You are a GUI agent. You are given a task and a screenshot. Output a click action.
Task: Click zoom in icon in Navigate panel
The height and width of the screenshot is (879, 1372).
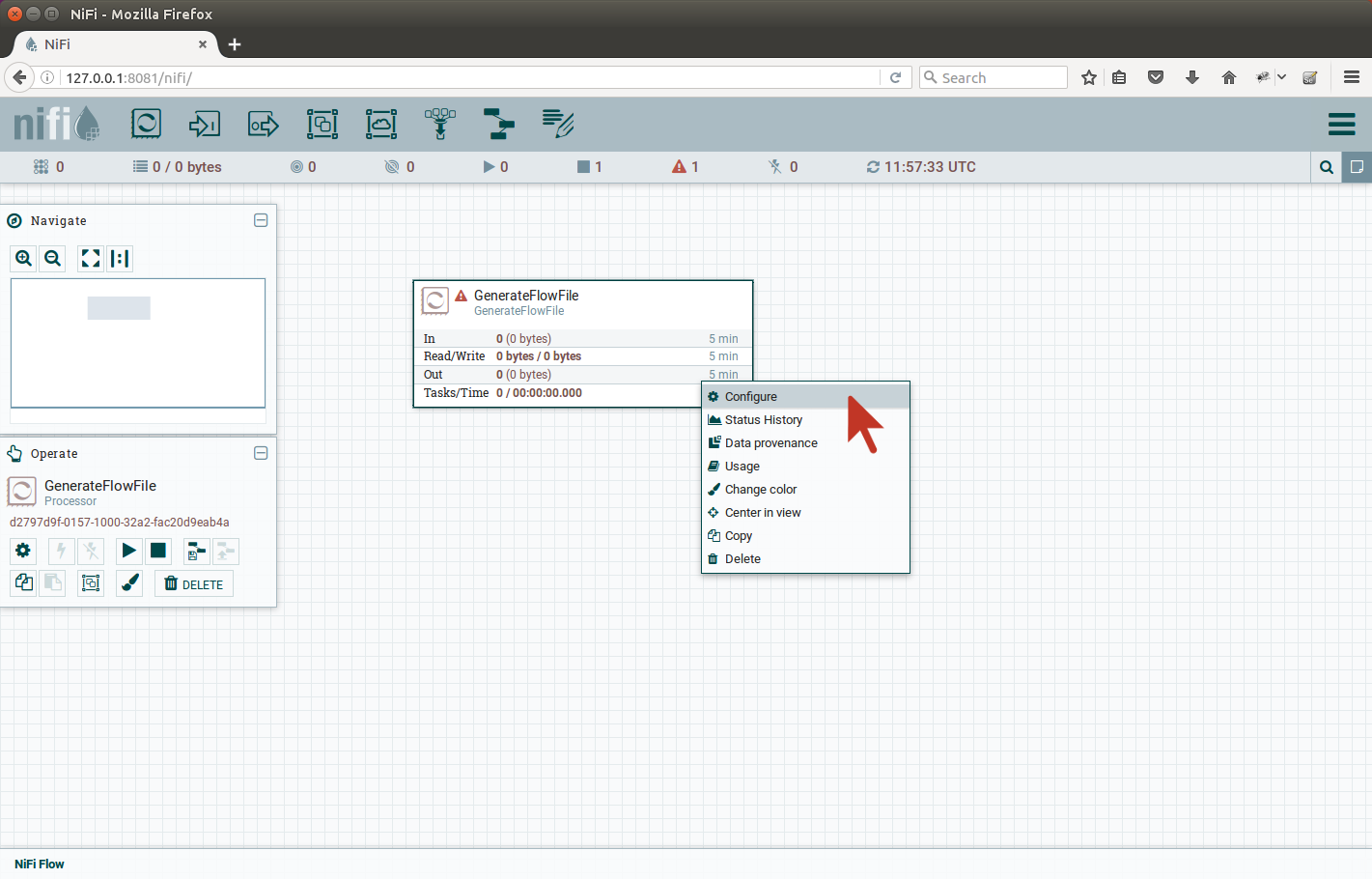pos(24,258)
